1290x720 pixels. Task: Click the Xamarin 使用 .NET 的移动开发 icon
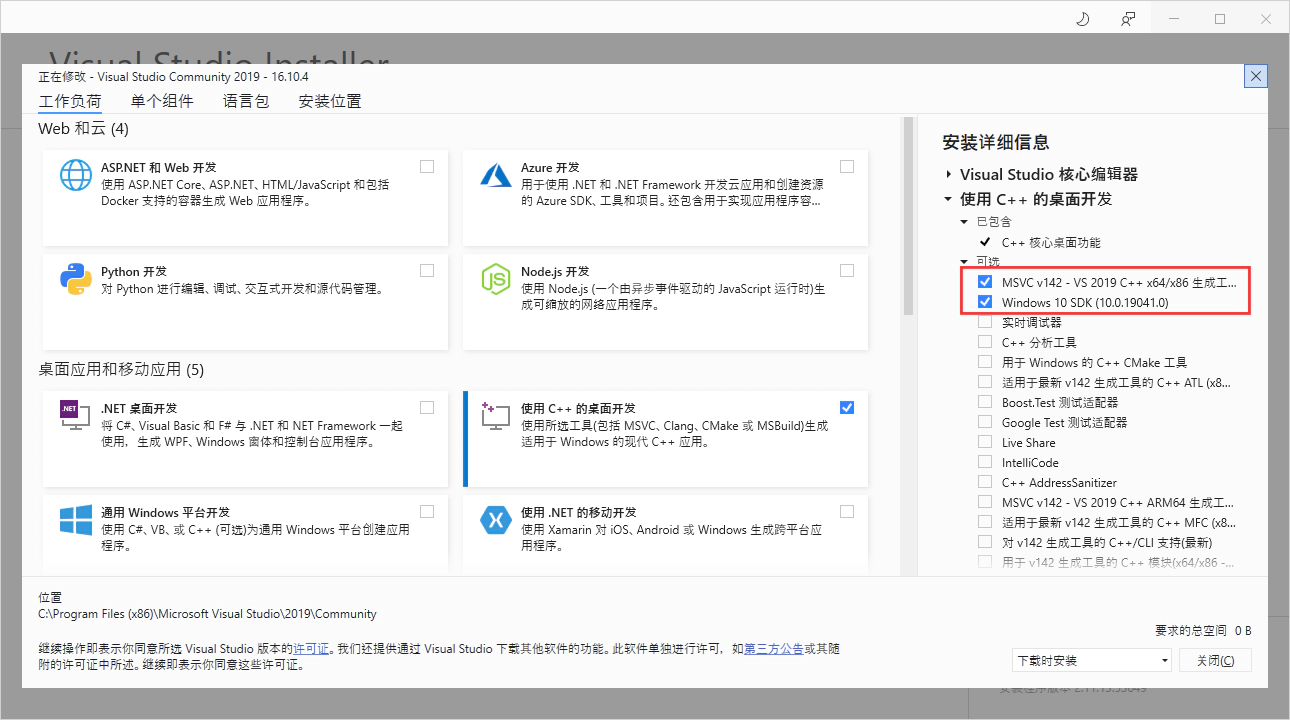pos(496,520)
